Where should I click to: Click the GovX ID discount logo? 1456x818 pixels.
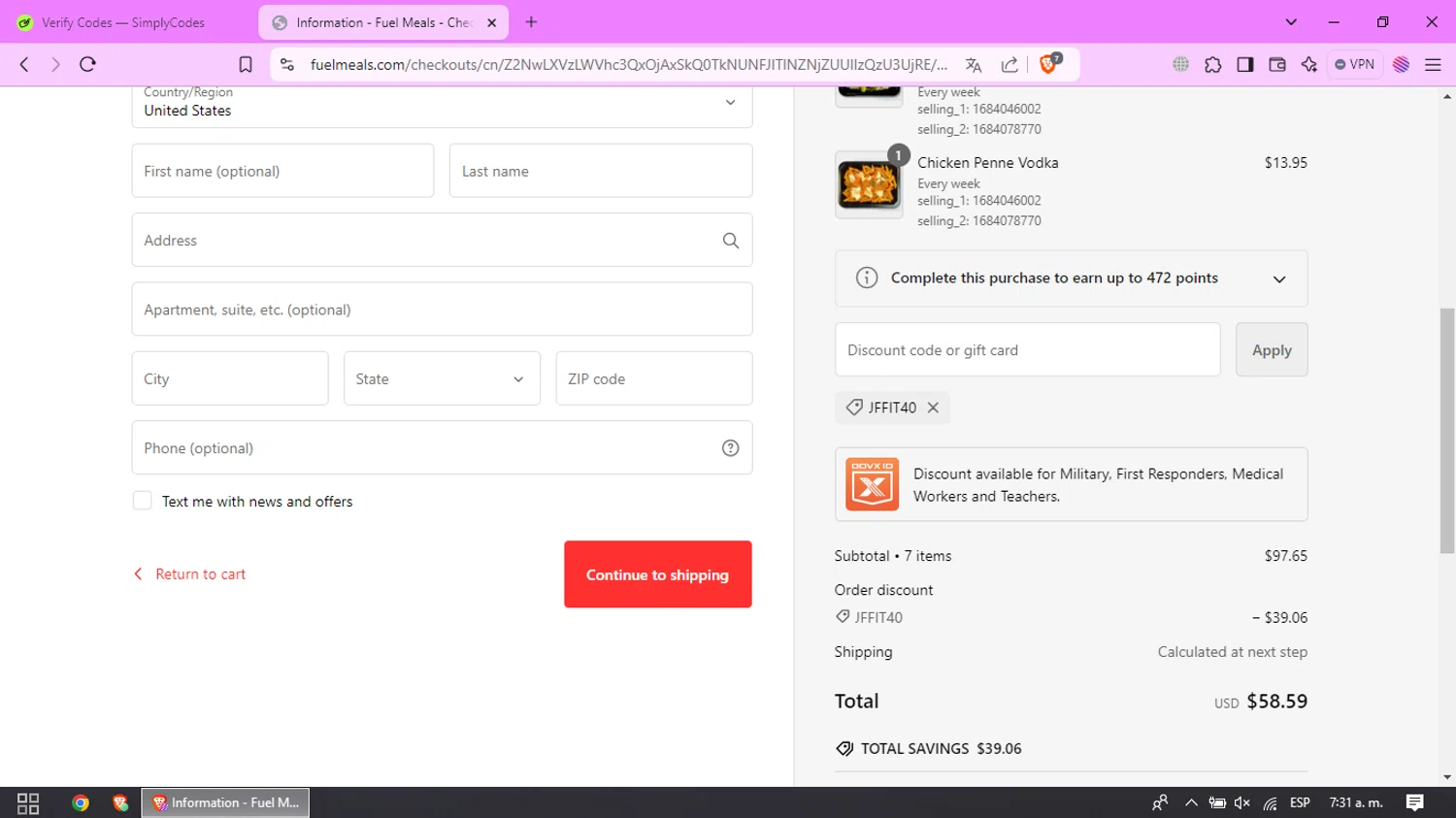point(872,484)
